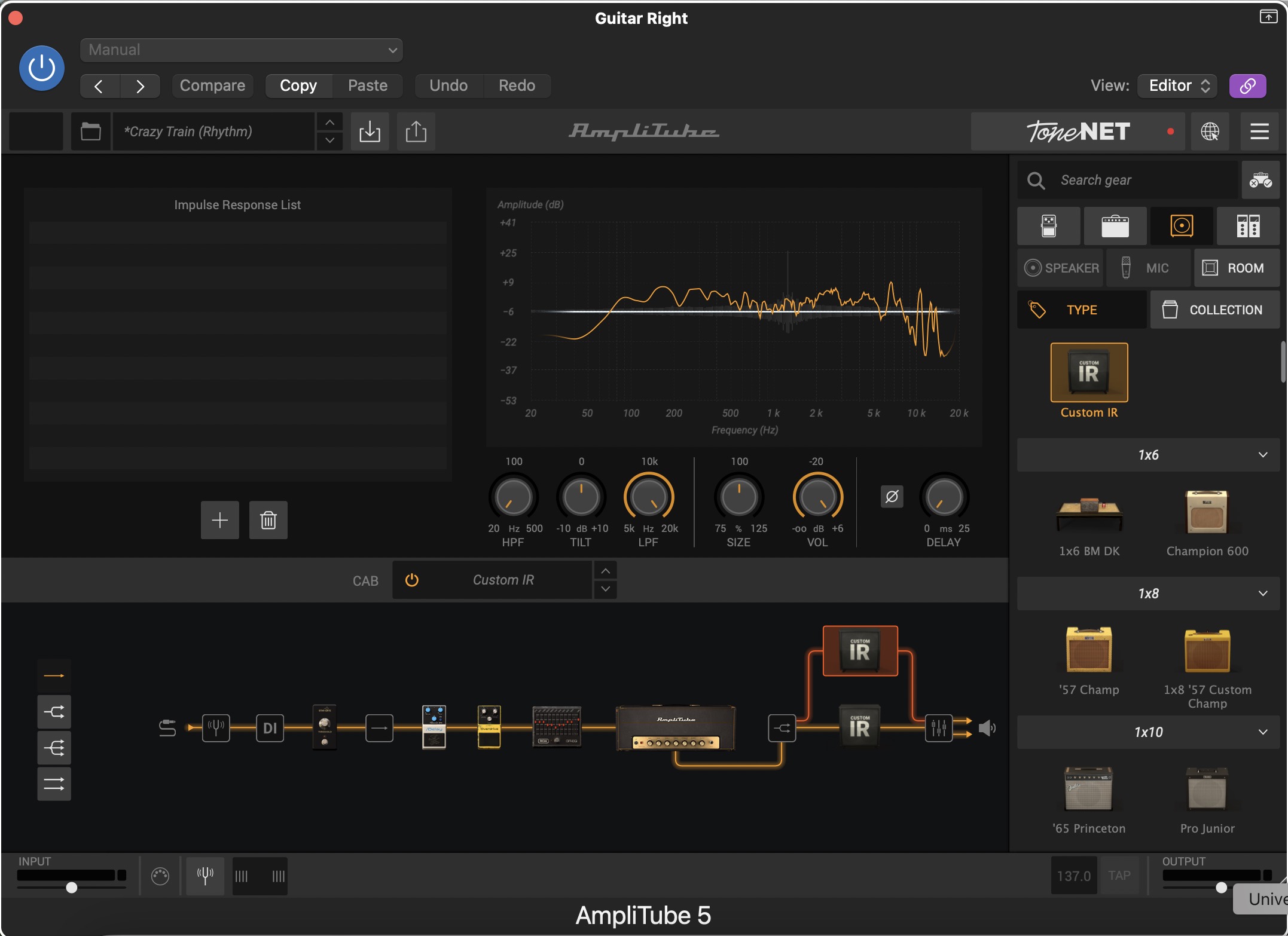1288x936 pixels.
Task: Click the tuner block in signal chain
Action: coord(216,728)
